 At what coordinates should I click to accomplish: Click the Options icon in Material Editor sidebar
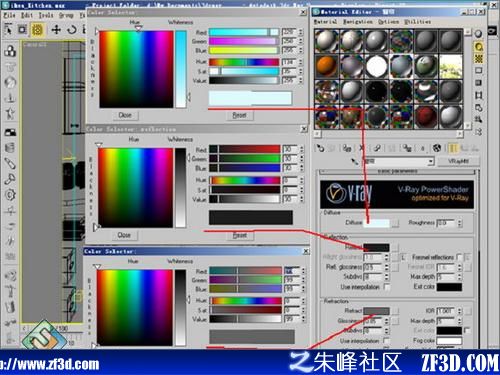pos(479,108)
